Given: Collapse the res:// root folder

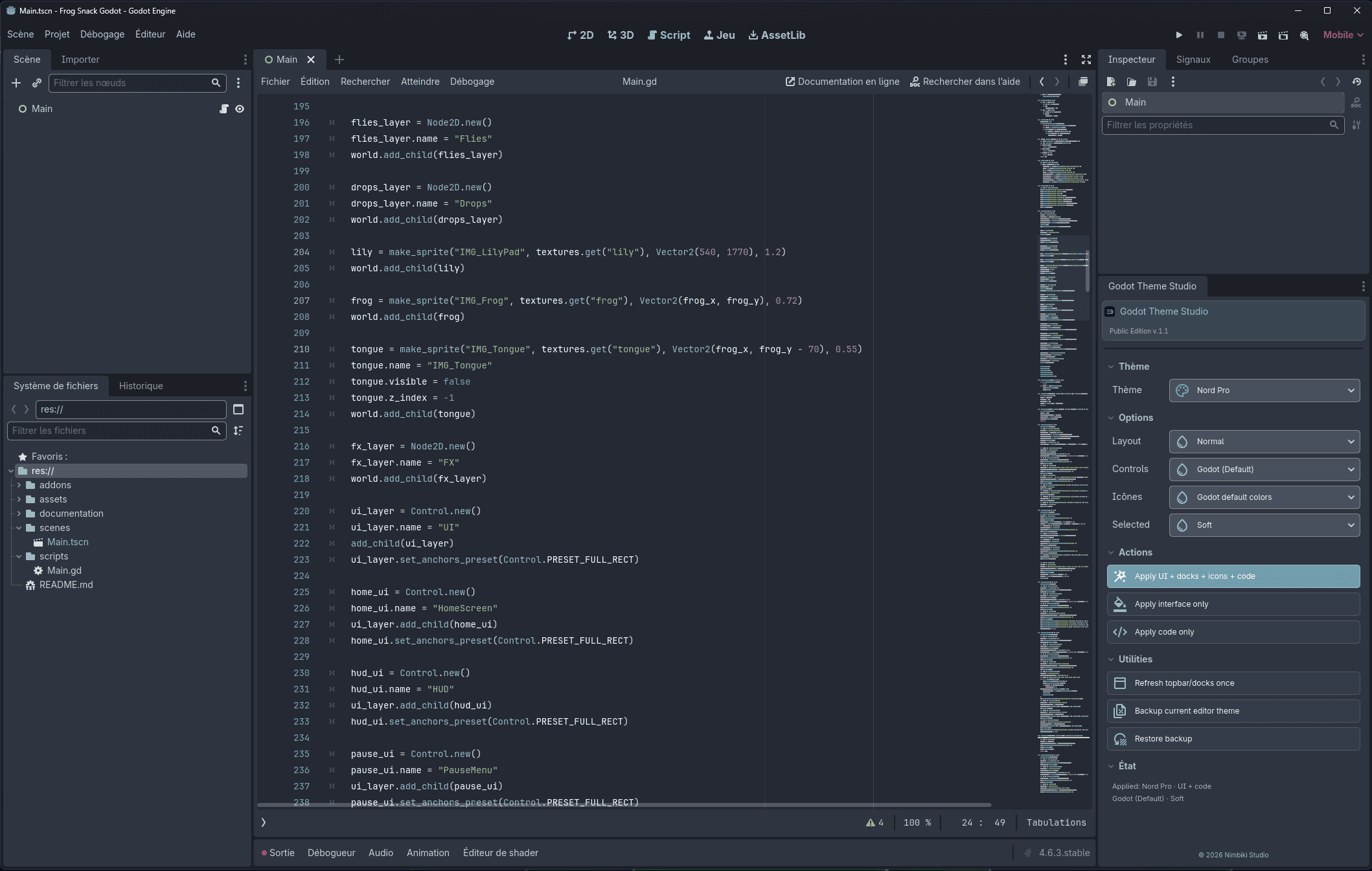Looking at the screenshot, I should [11, 471].
